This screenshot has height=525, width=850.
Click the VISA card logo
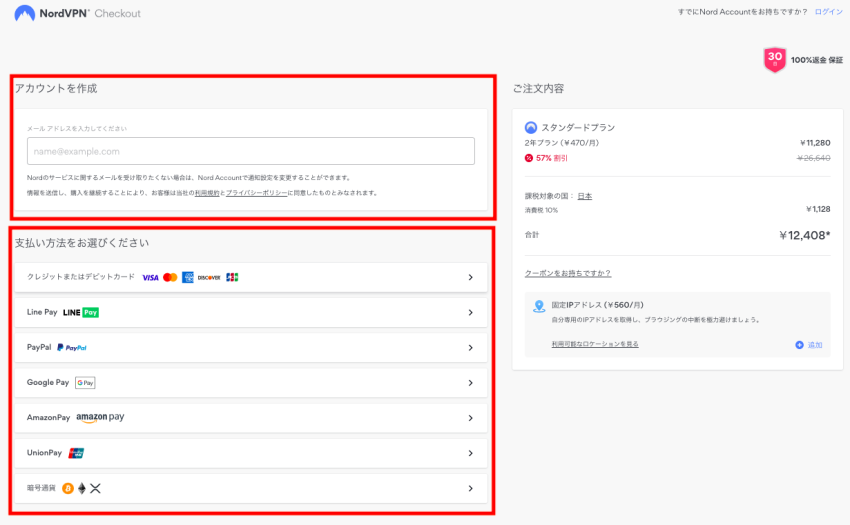pyautogui.click(x=150, y=278)
